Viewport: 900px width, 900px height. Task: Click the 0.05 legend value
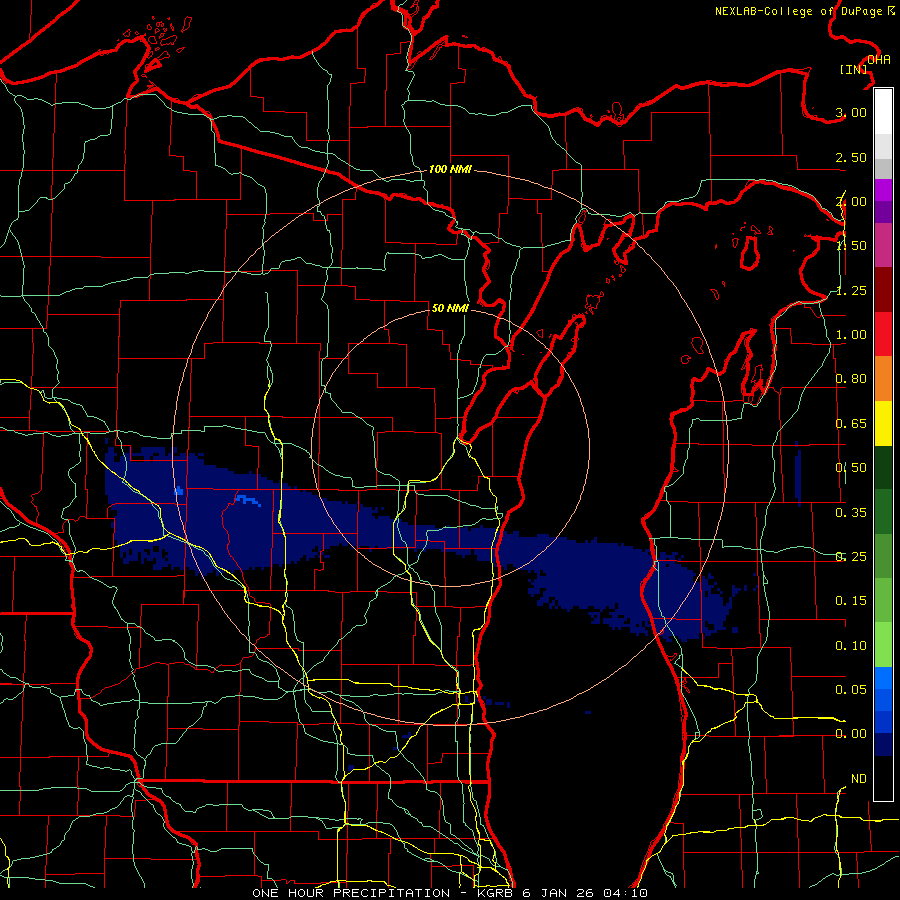coord(851,689)
